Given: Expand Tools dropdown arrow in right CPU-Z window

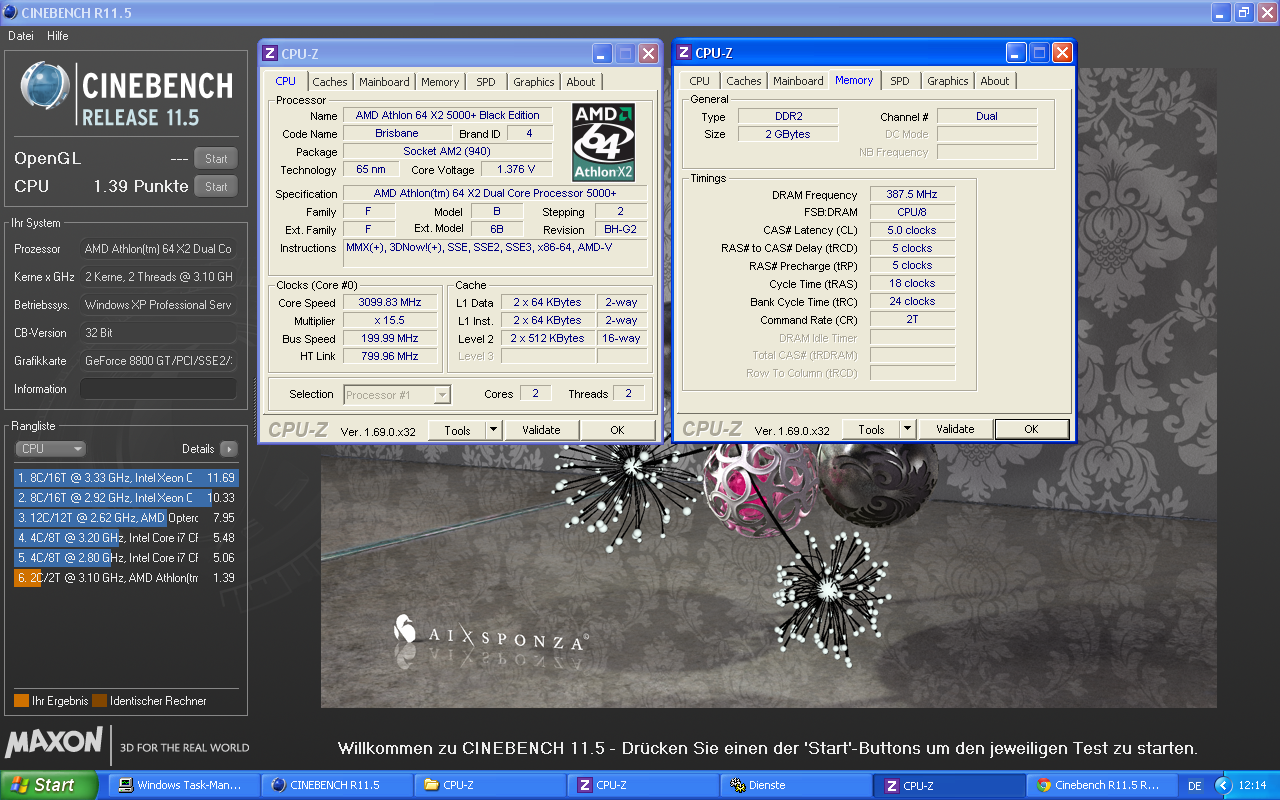Looking at the screenshot, I should 907,430.
